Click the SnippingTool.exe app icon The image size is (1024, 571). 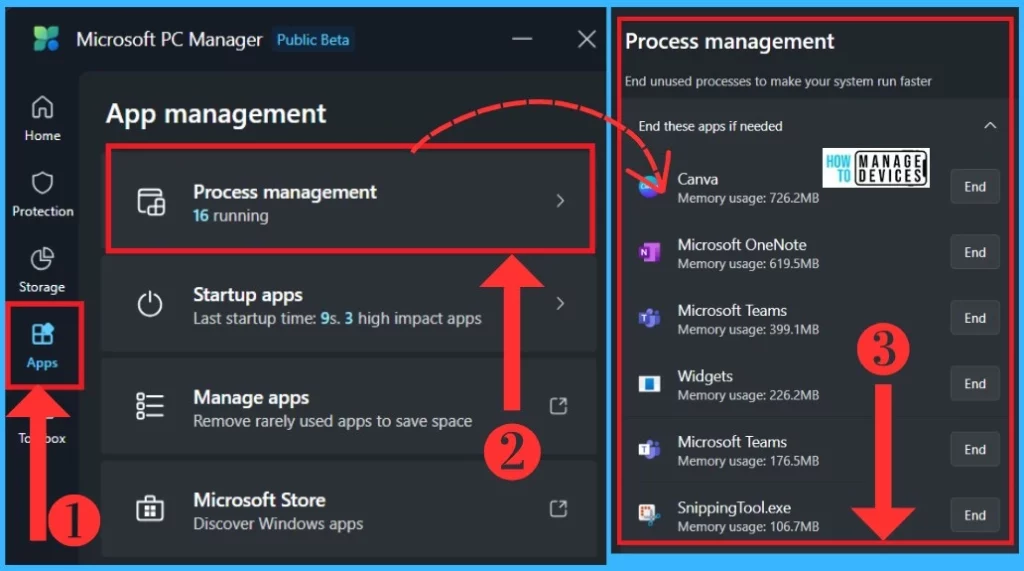[649, 515]
